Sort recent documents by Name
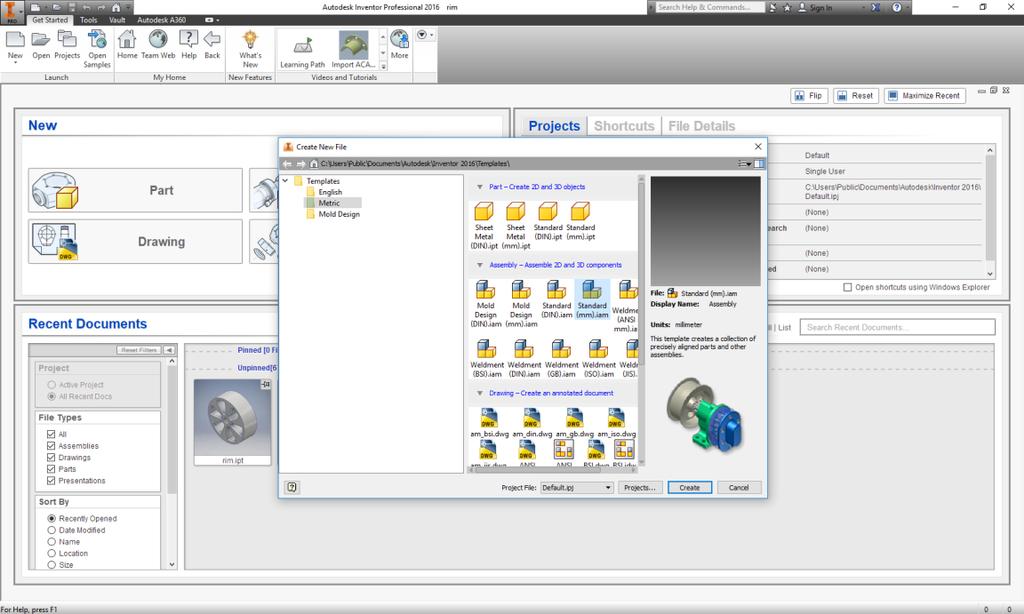Screen dimensions: 1024x614 pos(52,542)
